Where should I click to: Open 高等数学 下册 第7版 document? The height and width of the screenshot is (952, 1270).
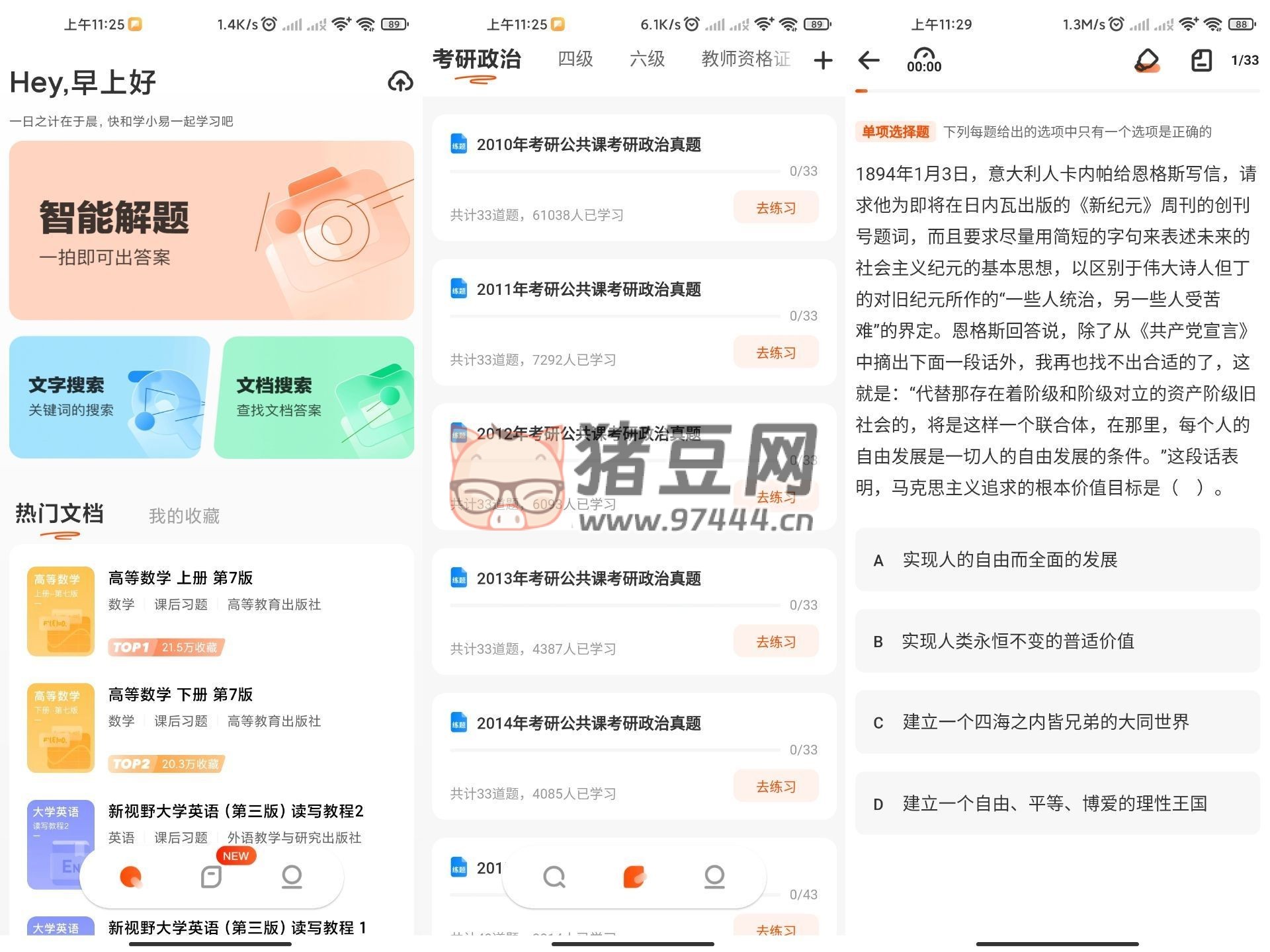(x=181, y=694)
